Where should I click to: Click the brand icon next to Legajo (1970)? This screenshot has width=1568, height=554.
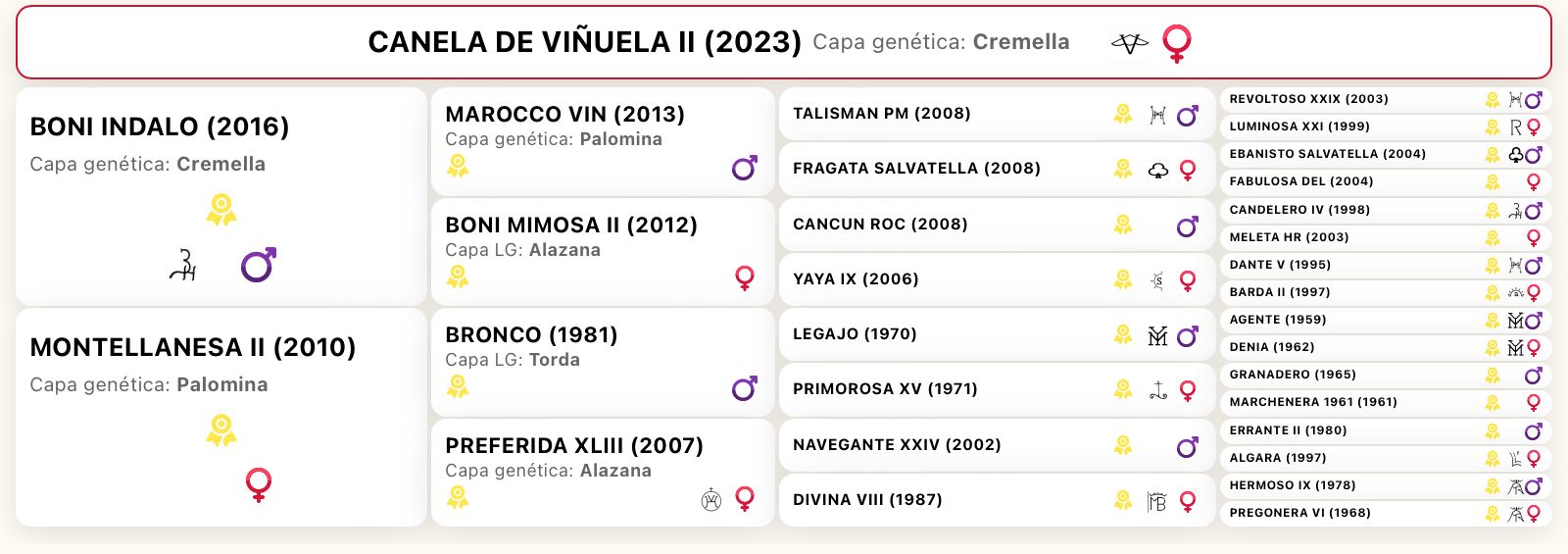click(x=1157, y=335)
